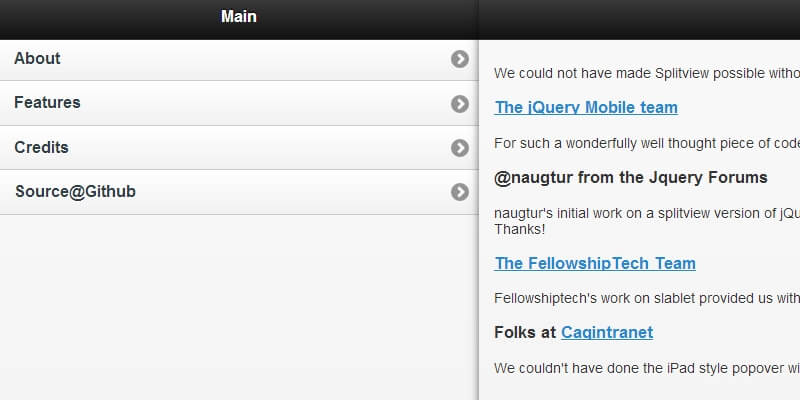Go to the Credits list entry
Viewport: 800px width, 400px height.
[x=42, y=148]
